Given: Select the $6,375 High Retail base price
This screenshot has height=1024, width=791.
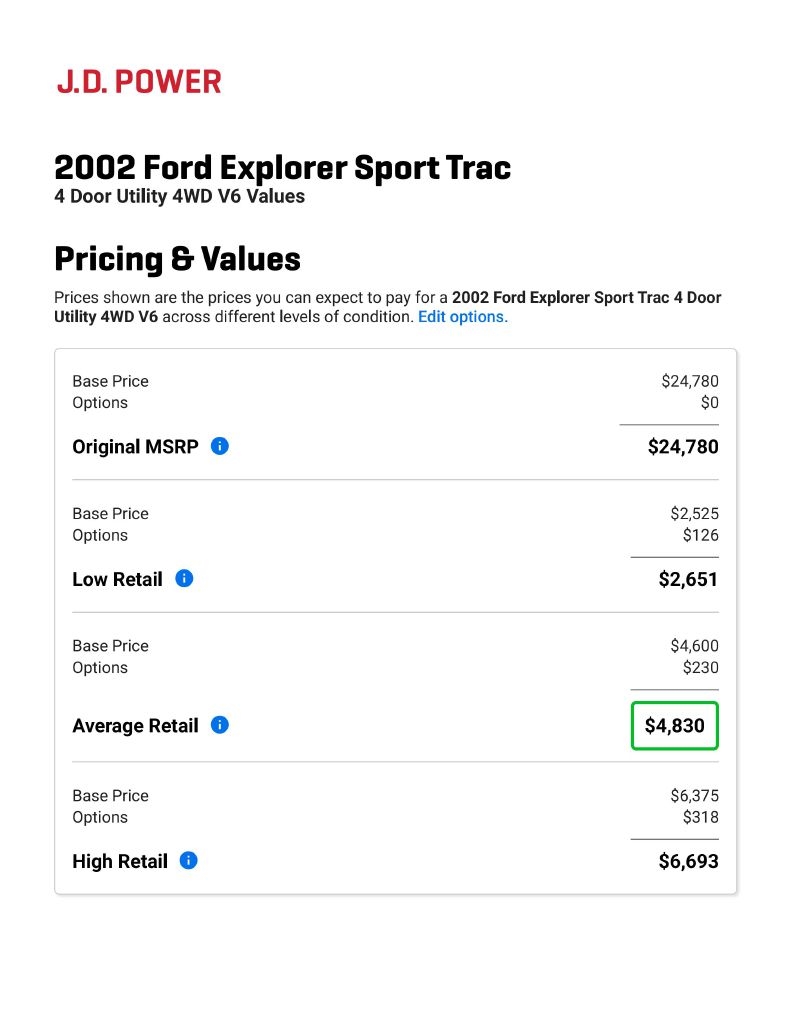Looking at the screenshot, I should pos(694,796).
